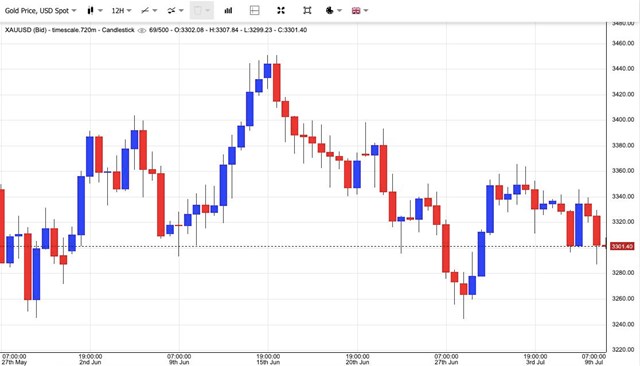Click the 15th Jun time axis label

[268, 362]
